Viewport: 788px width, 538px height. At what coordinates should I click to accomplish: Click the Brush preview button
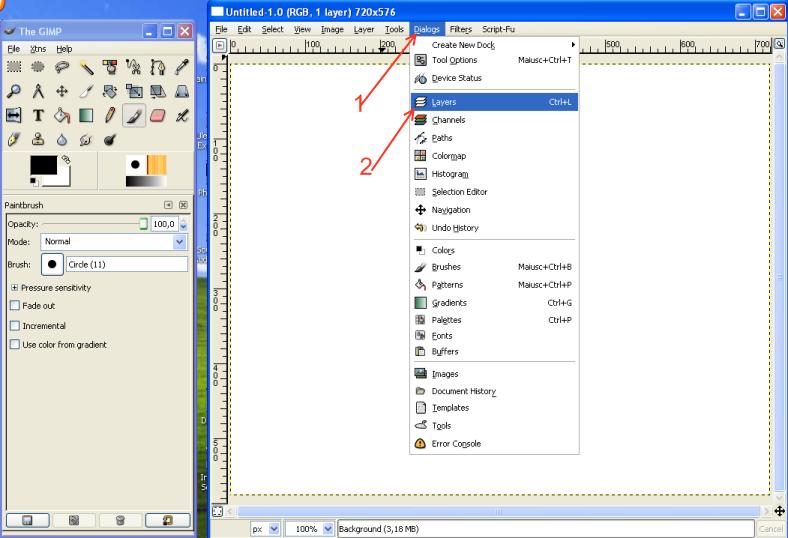(52, 264)
